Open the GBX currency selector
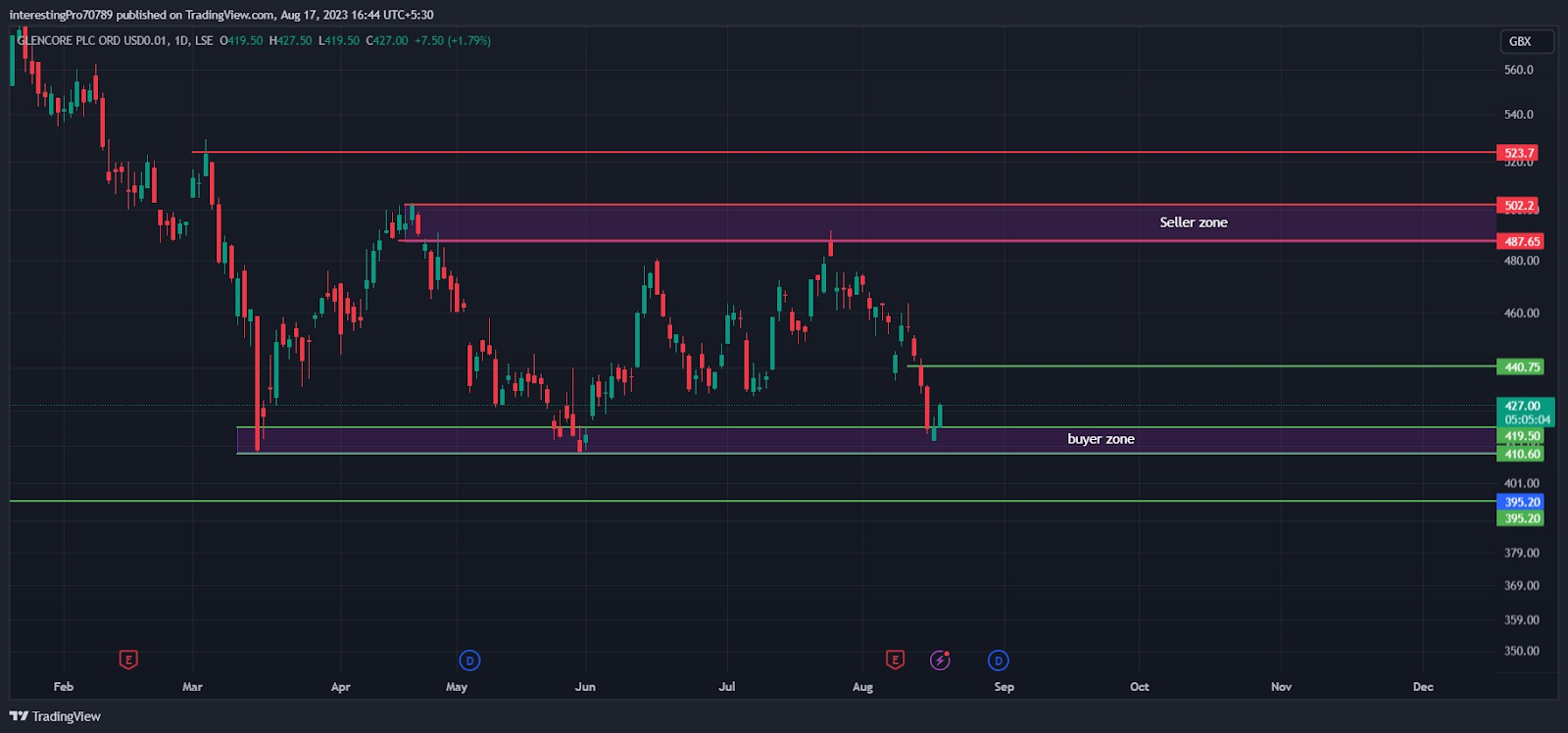Viewport: 1568px width, 733px height. 1527,41
